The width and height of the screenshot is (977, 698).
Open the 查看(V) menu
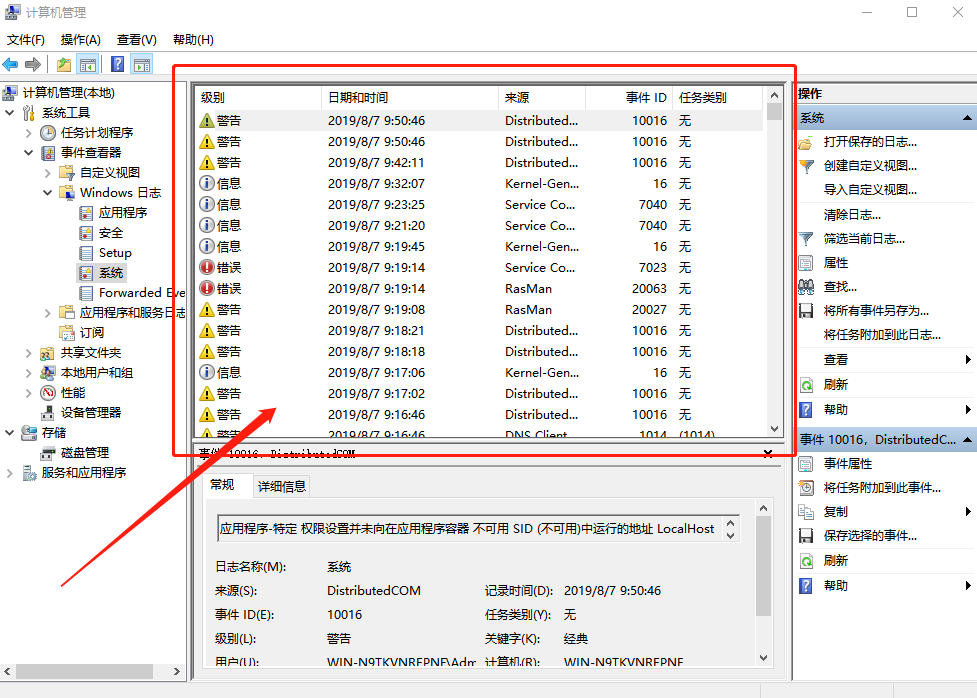coord(136,39)
